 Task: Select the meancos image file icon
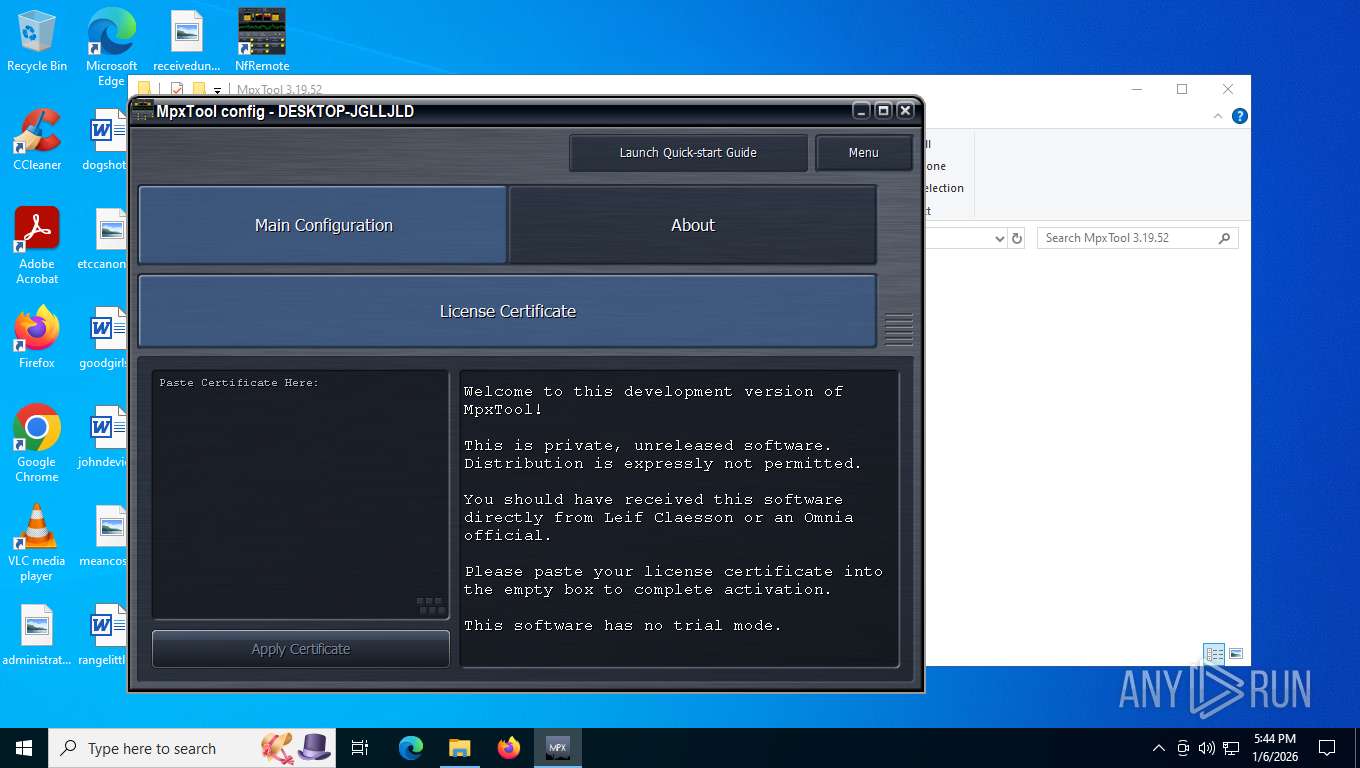(x=104, y=536)
